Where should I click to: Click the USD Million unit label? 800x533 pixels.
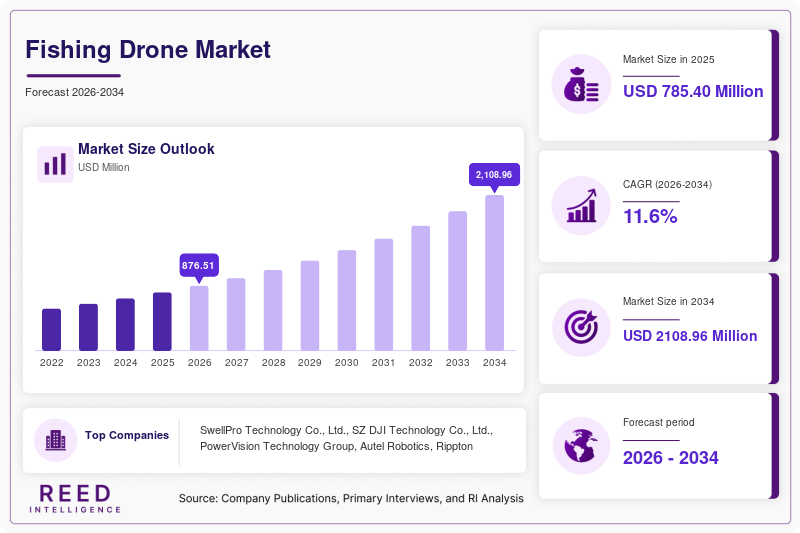coord(104,167)
